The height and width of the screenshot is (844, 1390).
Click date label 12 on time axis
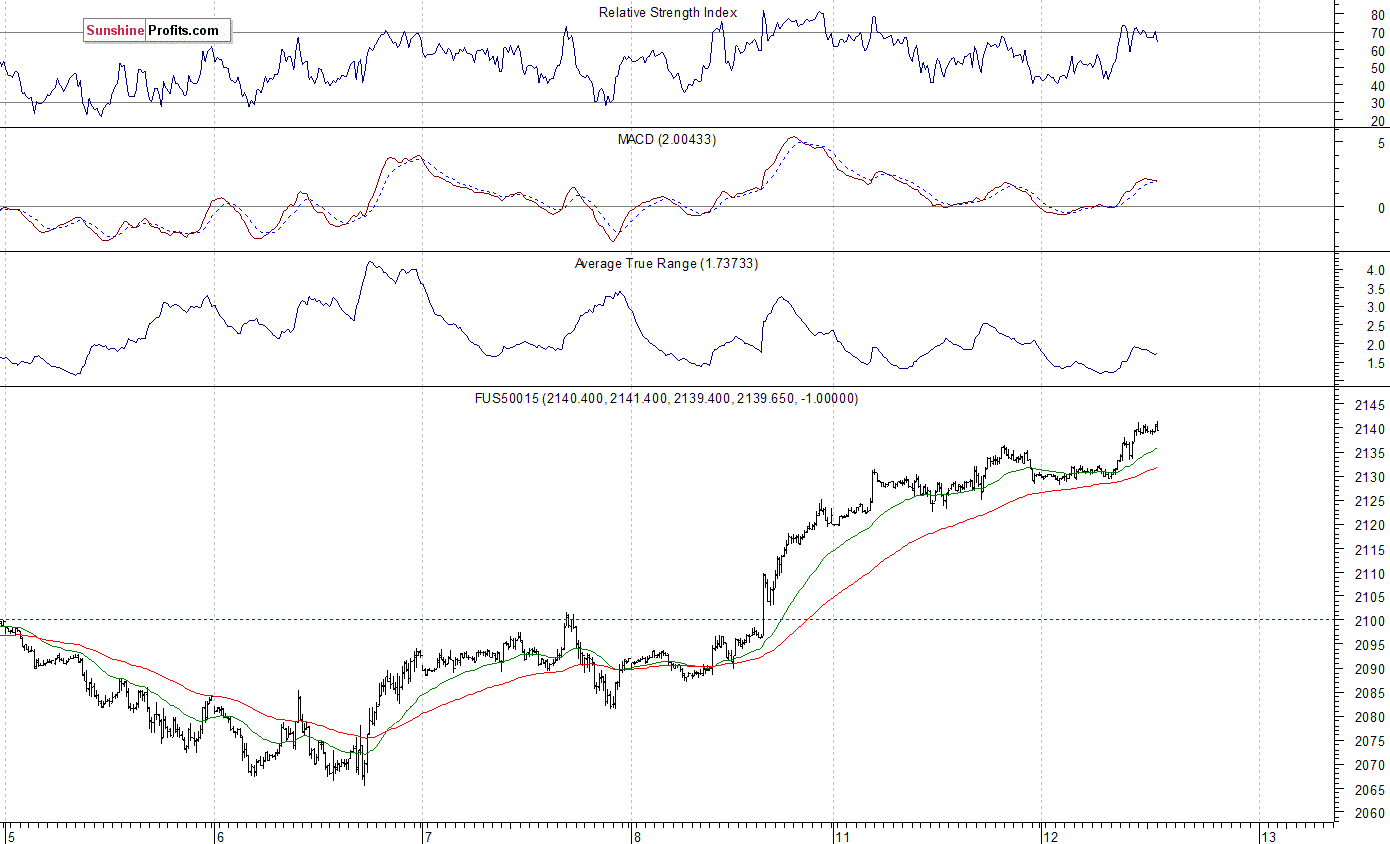(1051, 835)
